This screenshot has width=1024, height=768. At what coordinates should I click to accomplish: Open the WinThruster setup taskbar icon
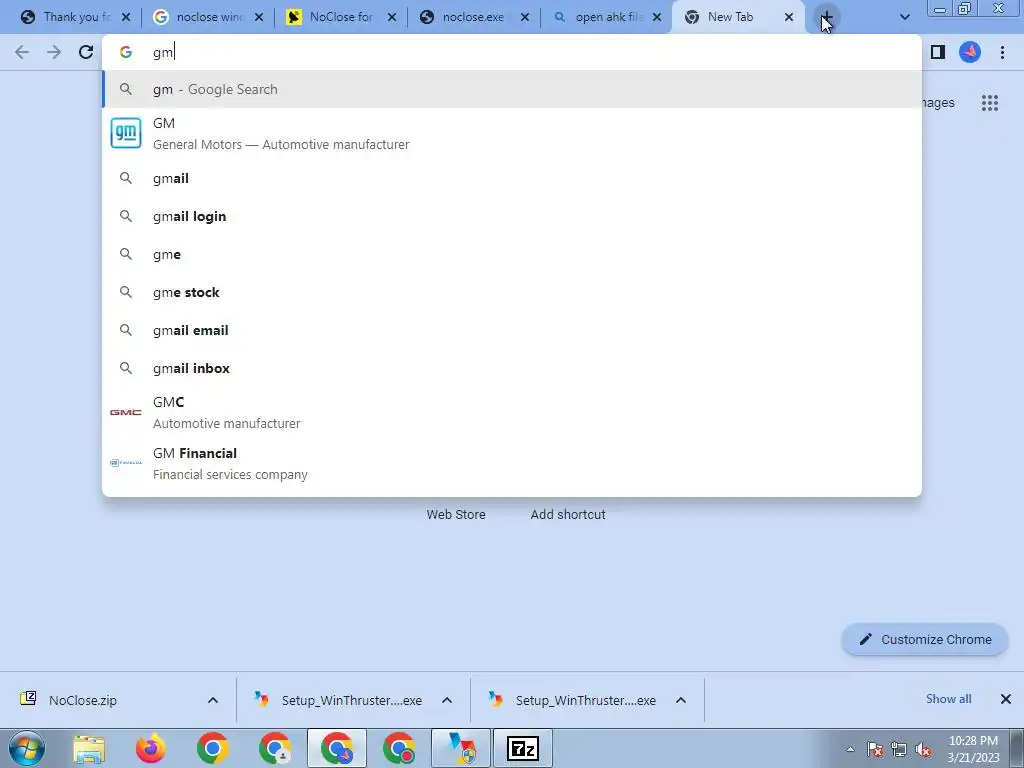(x=462, y=749)
